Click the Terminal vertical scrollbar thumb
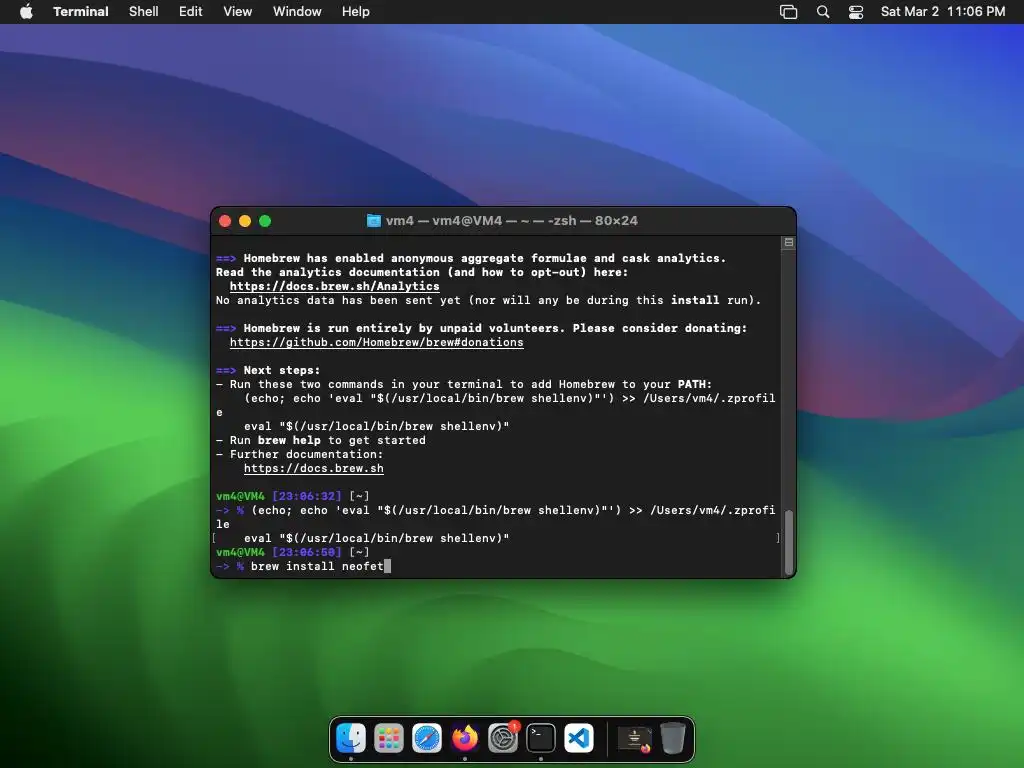 (x=789, y=542)
